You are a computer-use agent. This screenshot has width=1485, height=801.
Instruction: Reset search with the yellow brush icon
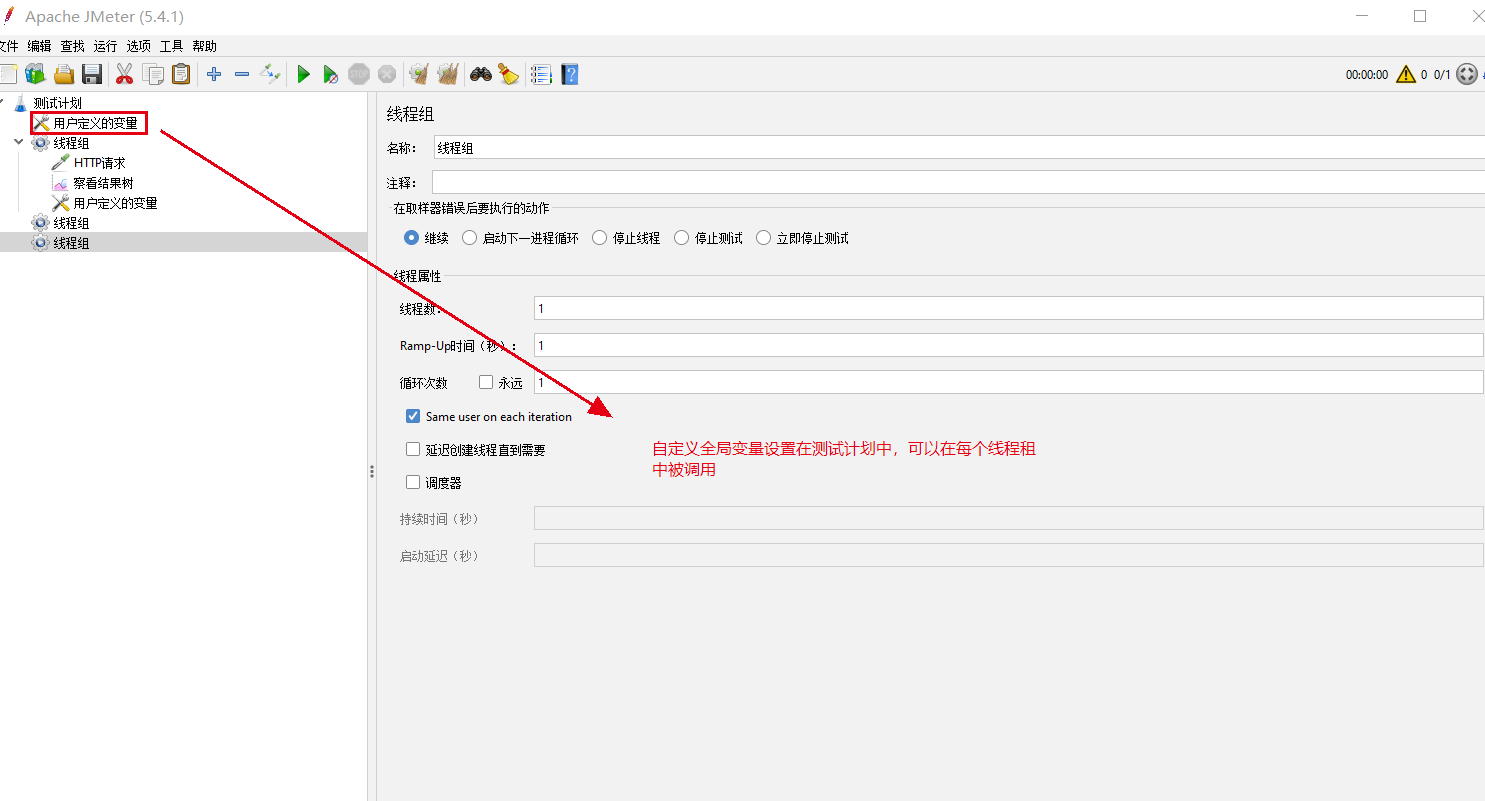(x=509, y=74)
